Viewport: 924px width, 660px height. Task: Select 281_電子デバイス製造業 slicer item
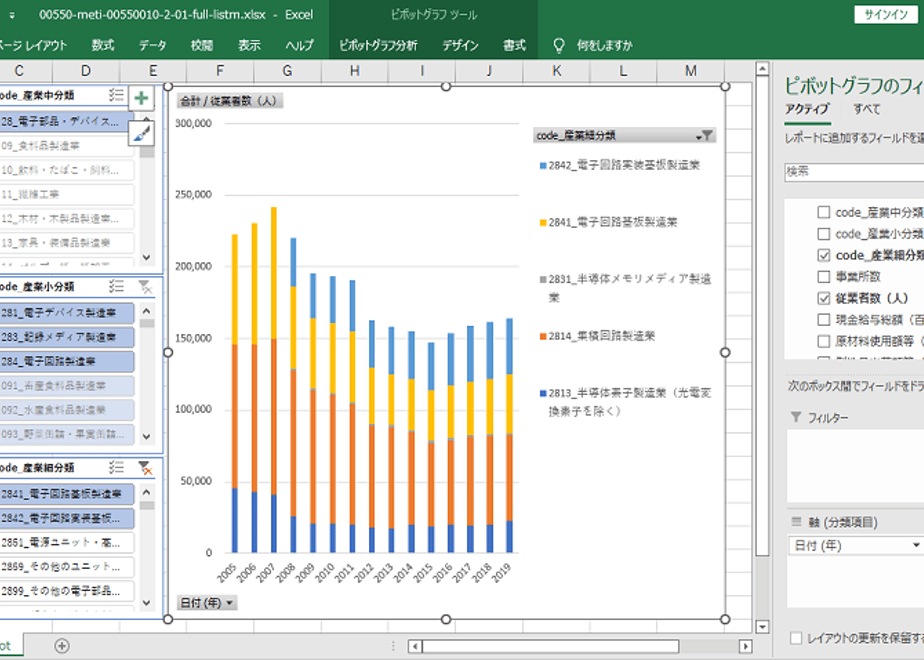[x=66, y=313]
